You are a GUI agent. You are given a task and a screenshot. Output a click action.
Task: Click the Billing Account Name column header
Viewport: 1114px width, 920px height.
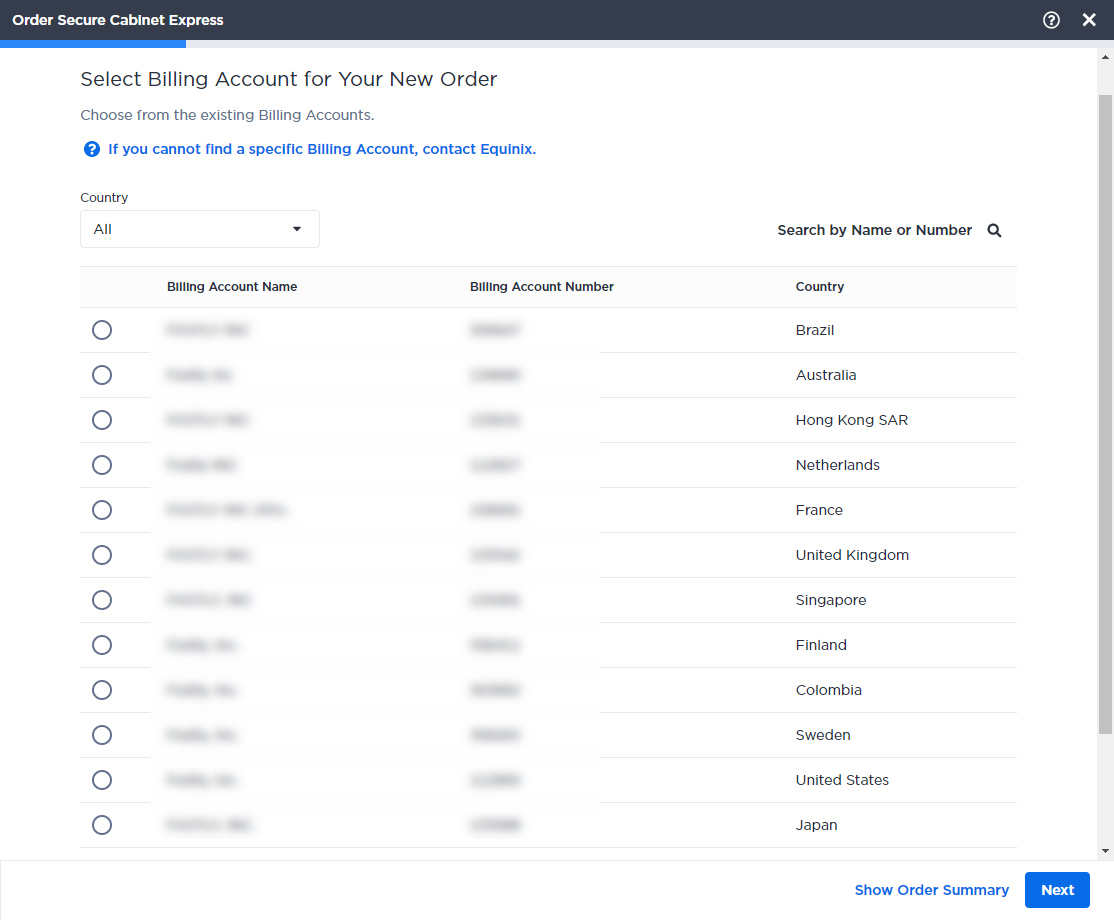(x=232, y=287)
